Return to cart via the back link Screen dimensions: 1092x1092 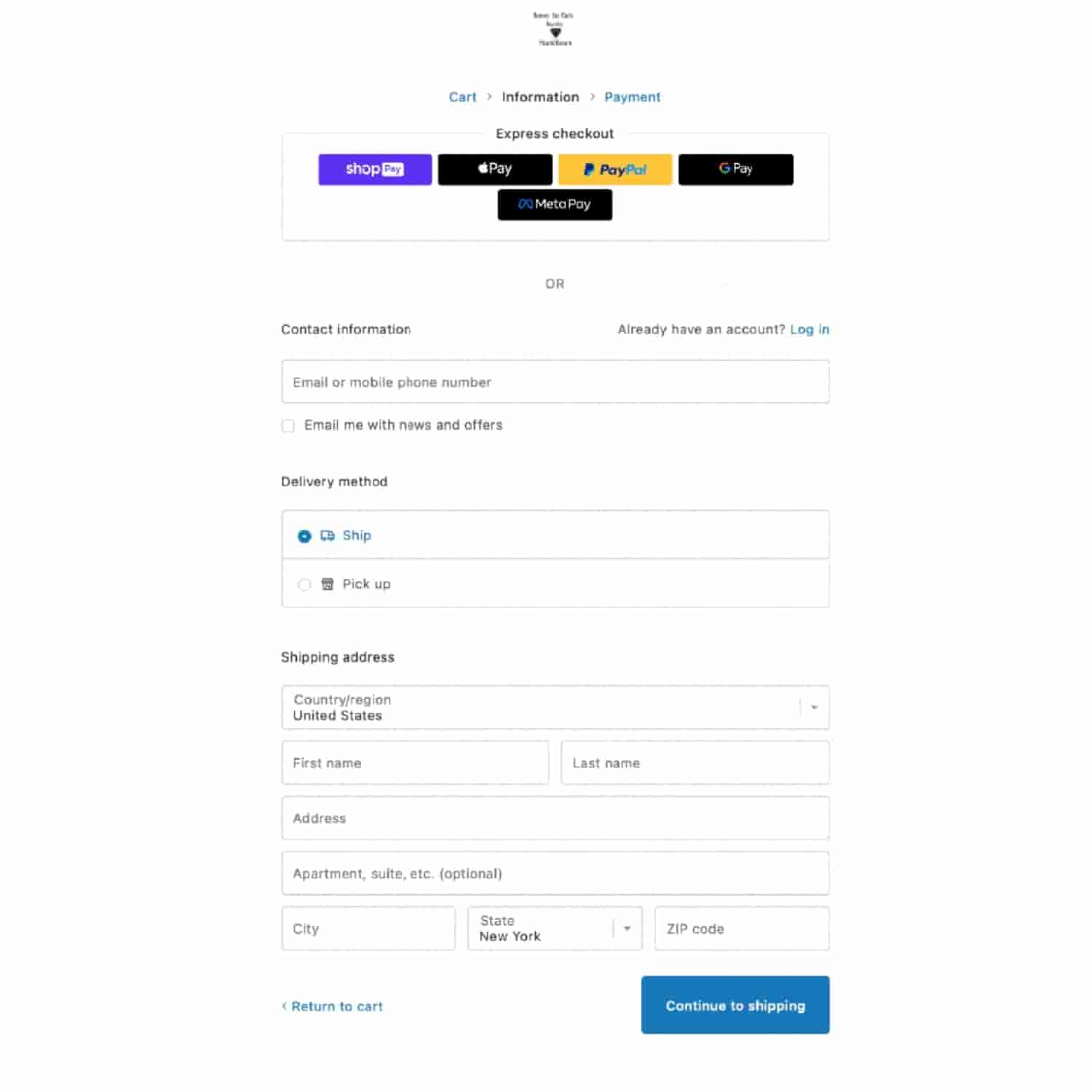click(x=333, y=1006)
